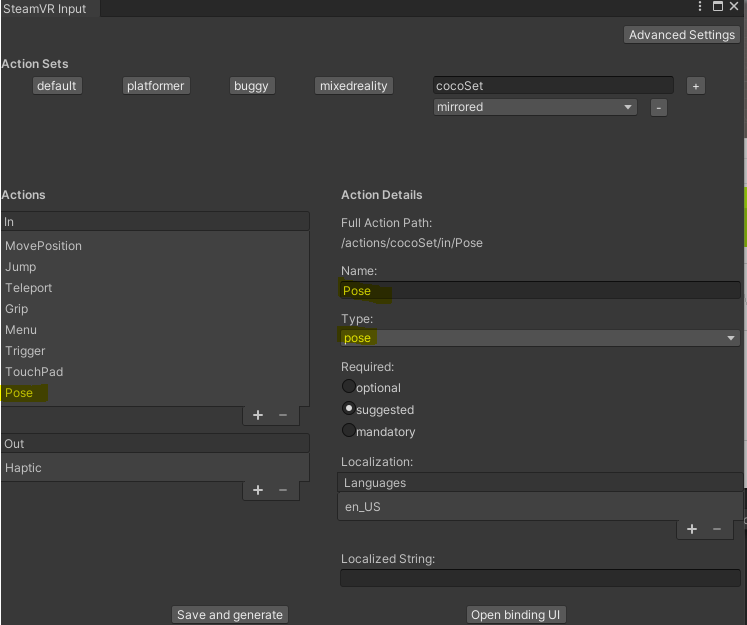This screenshot has height=625, width=747.
Task: Select the mandatory requirement radio button
Action: coord(349,430)
